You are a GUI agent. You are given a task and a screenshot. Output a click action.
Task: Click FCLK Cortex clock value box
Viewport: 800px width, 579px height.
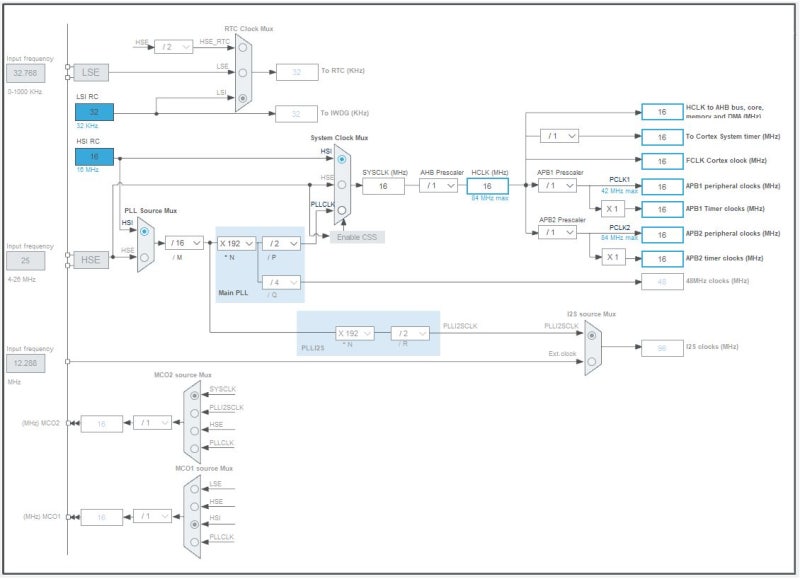click(662, 161)
